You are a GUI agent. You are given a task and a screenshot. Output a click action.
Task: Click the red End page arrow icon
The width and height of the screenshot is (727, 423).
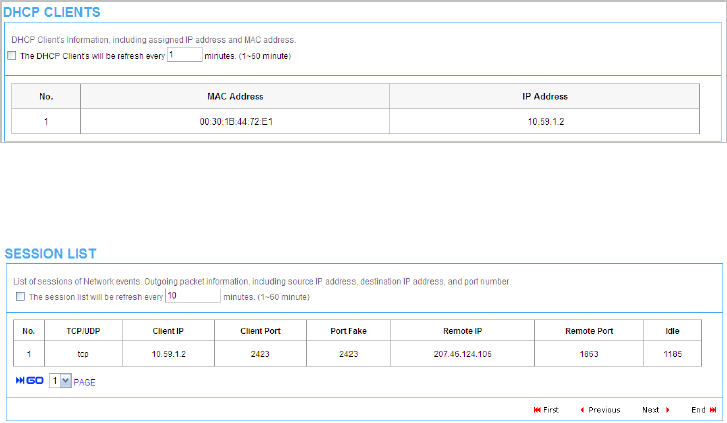[713, 410]
